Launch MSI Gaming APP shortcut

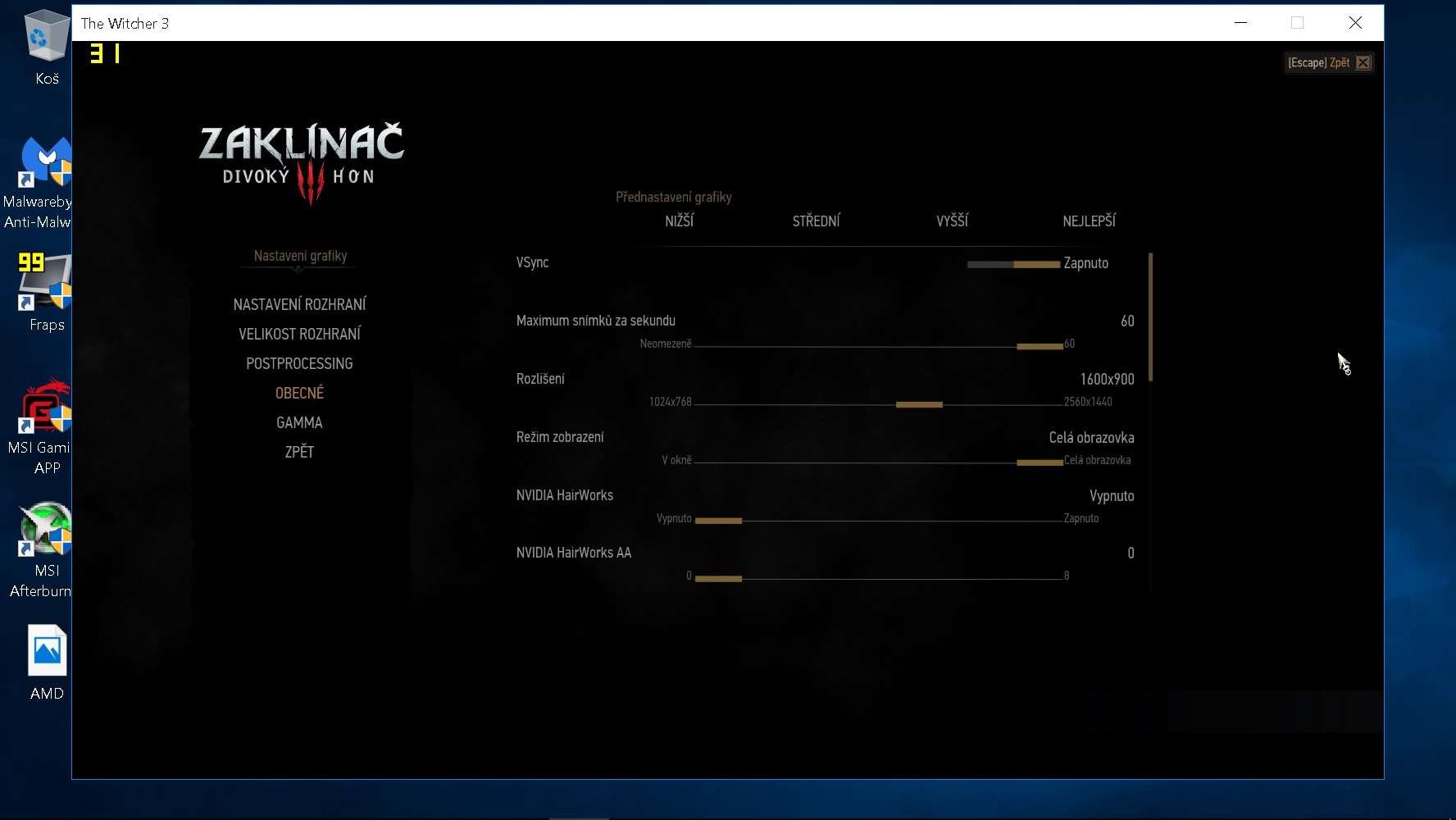[x=41, y=427]
